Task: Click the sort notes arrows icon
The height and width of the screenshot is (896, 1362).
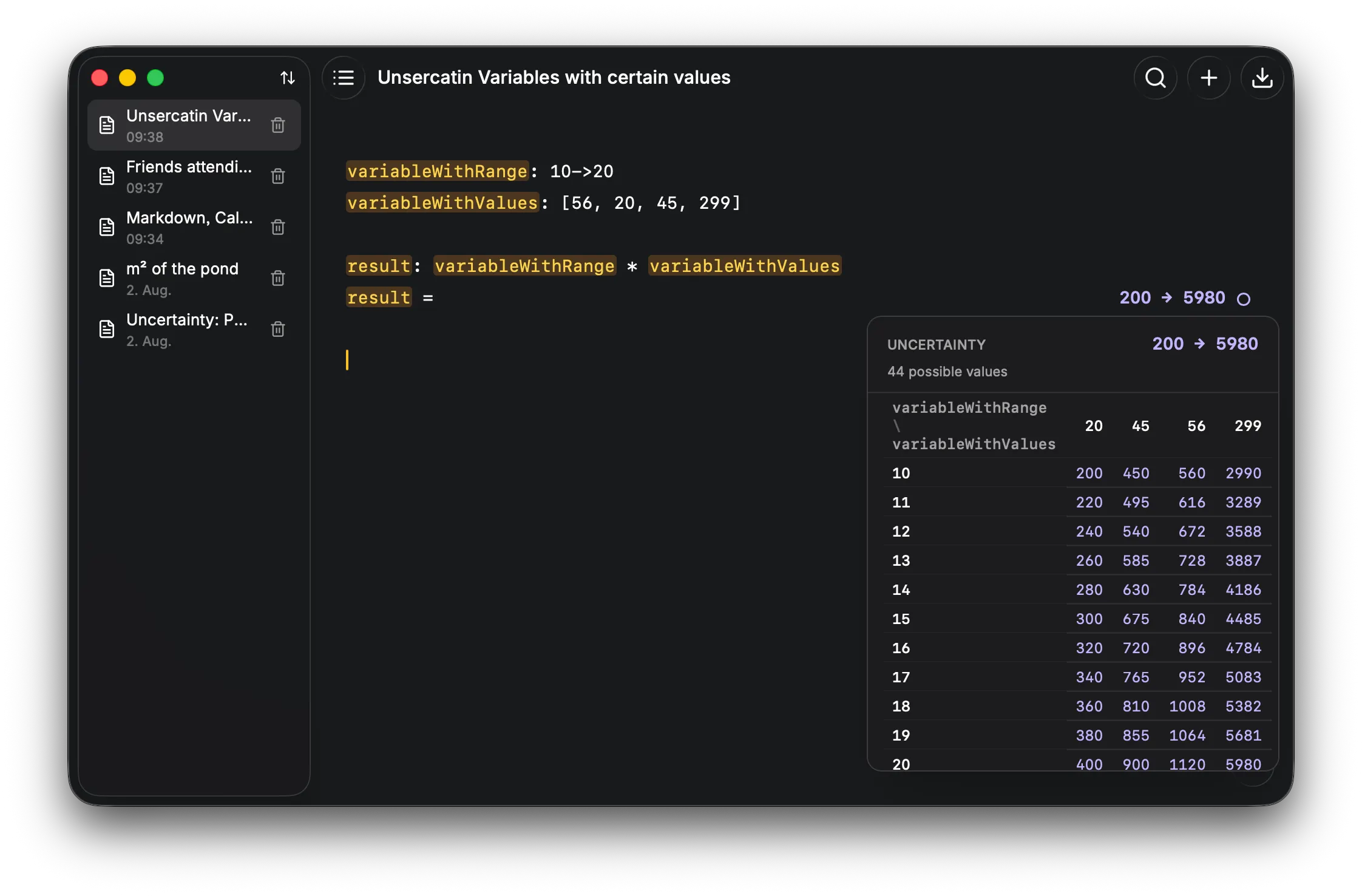Action: pyautogui.click(x=288, y=78)
